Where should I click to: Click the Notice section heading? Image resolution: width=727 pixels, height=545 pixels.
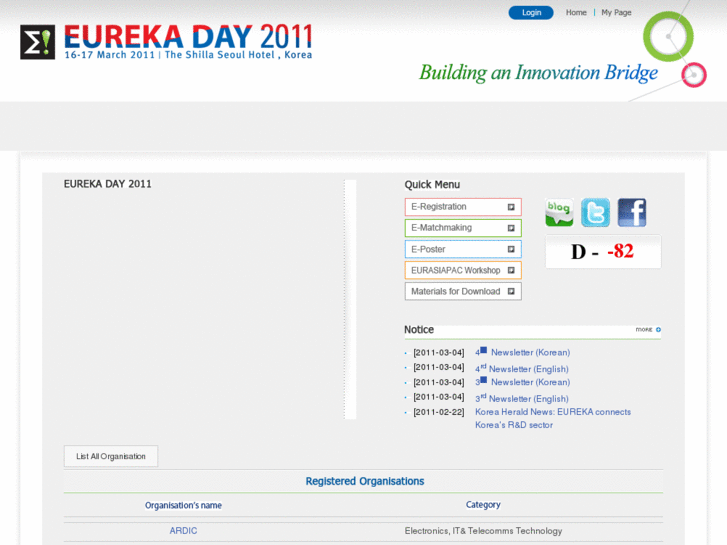(x=419, y=330)
